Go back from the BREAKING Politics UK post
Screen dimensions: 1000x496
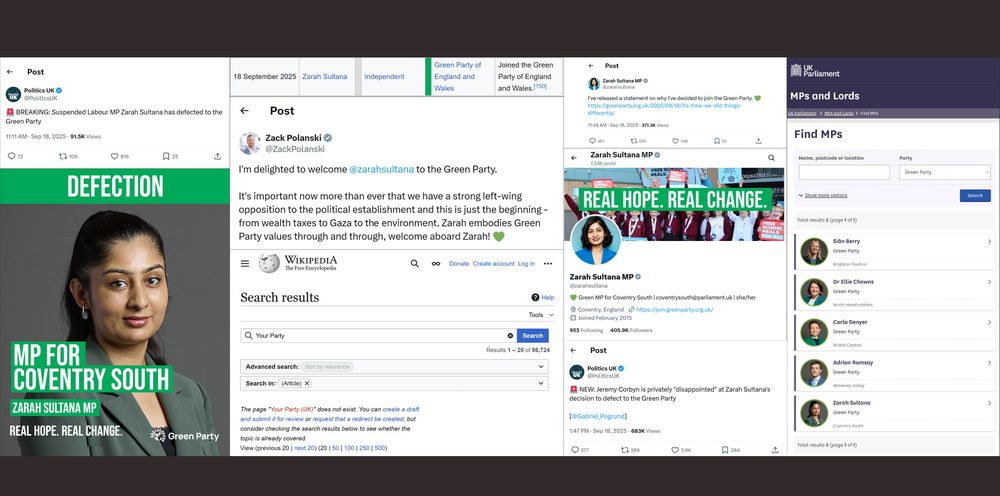click(x=10, y=72)
